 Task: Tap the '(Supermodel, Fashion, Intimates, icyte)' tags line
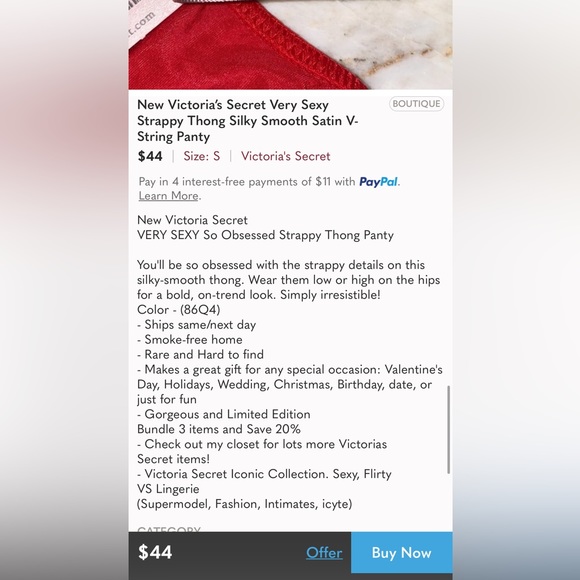(x=245, y=504)
